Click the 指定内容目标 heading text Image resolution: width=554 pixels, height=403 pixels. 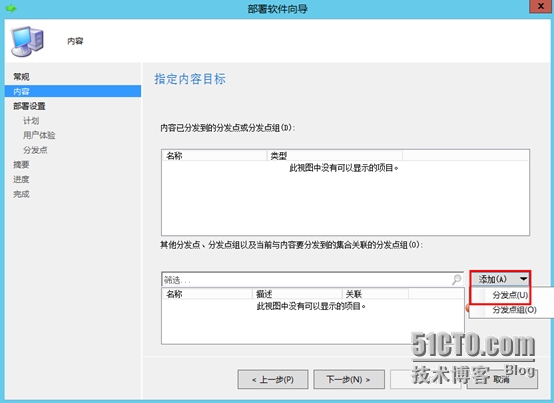pos(190,79)
